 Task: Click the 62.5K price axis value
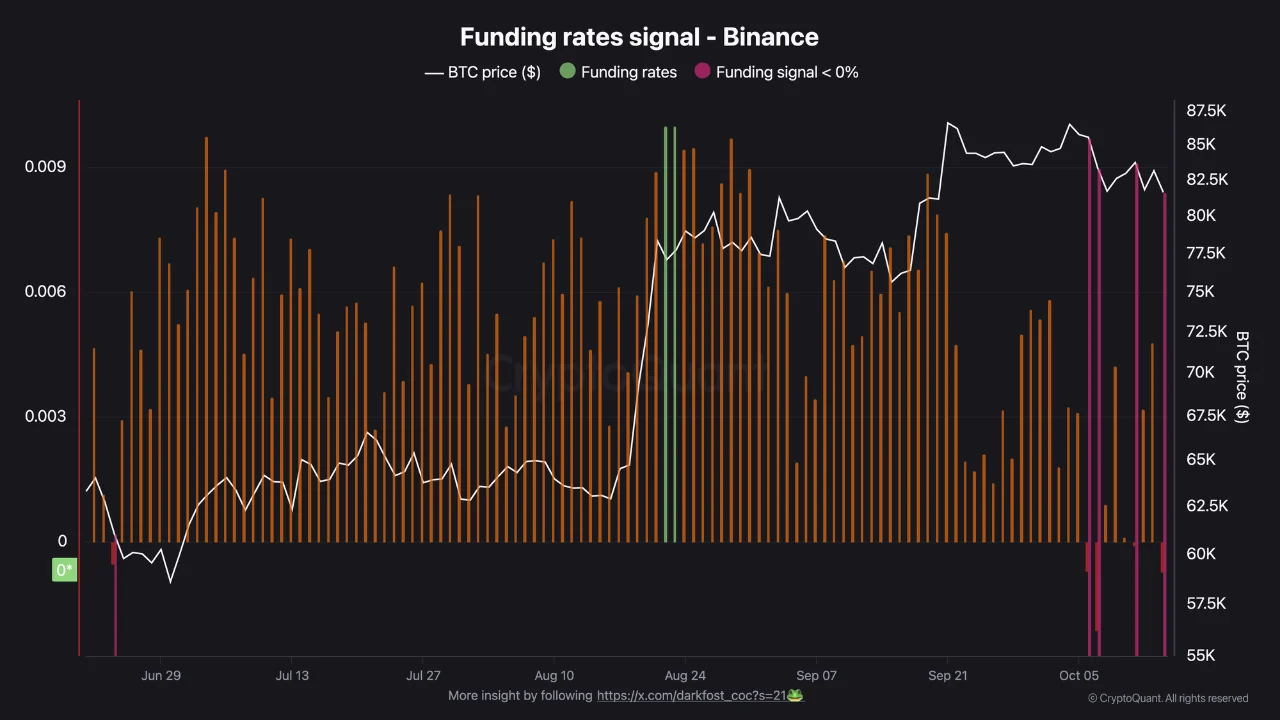click(x=1207, y=506)
